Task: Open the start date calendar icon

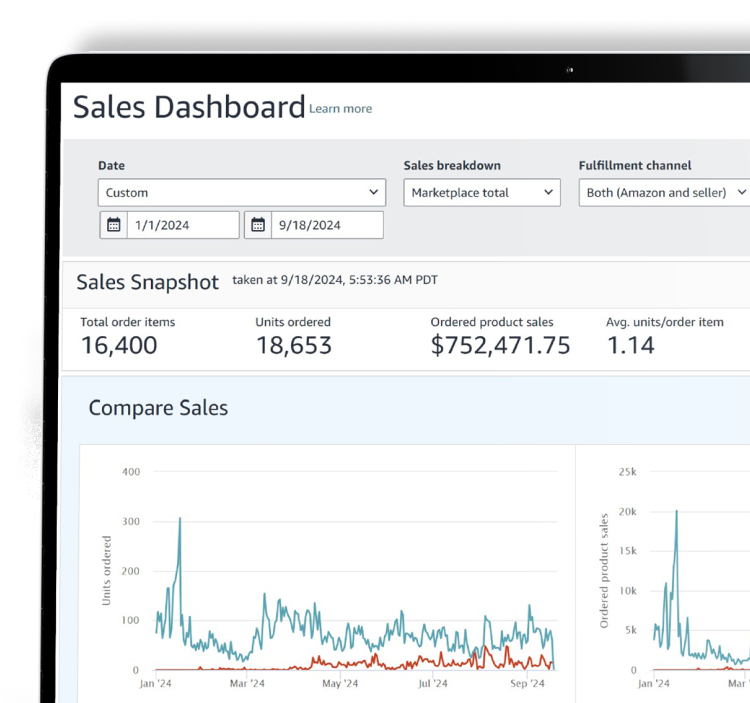Action: (x=113, y=225)
